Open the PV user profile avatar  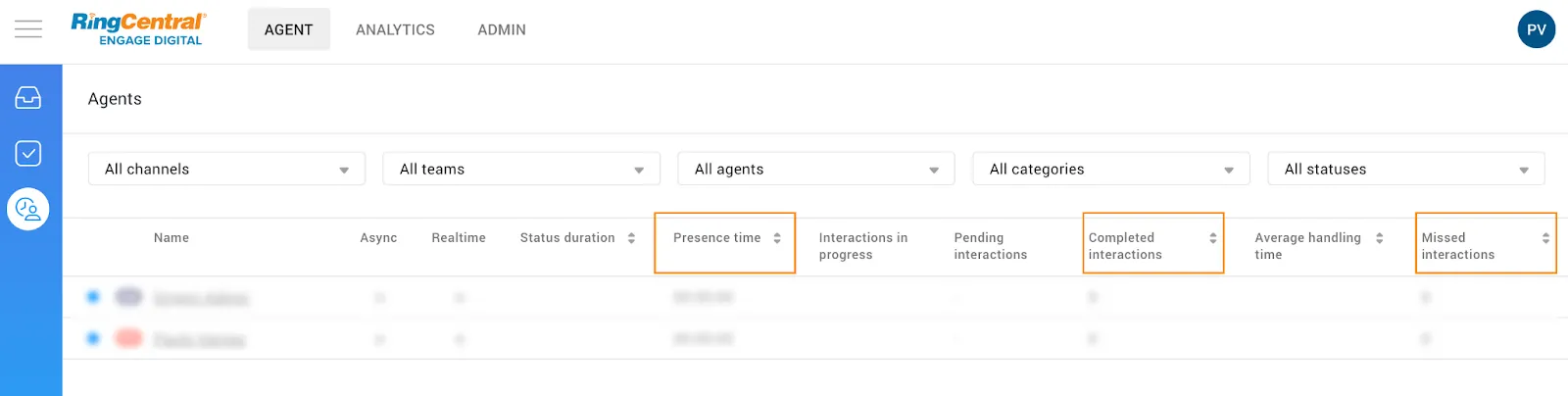1536,29
